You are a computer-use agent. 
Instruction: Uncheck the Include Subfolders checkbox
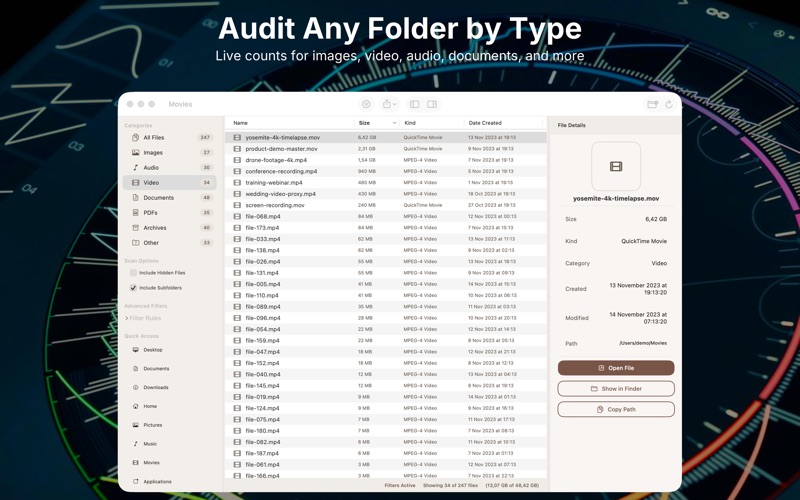[x=133, y=288]
